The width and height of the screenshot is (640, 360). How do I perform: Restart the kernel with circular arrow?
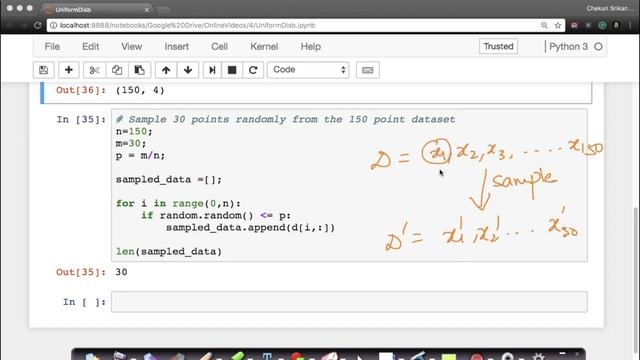(253, 70)
